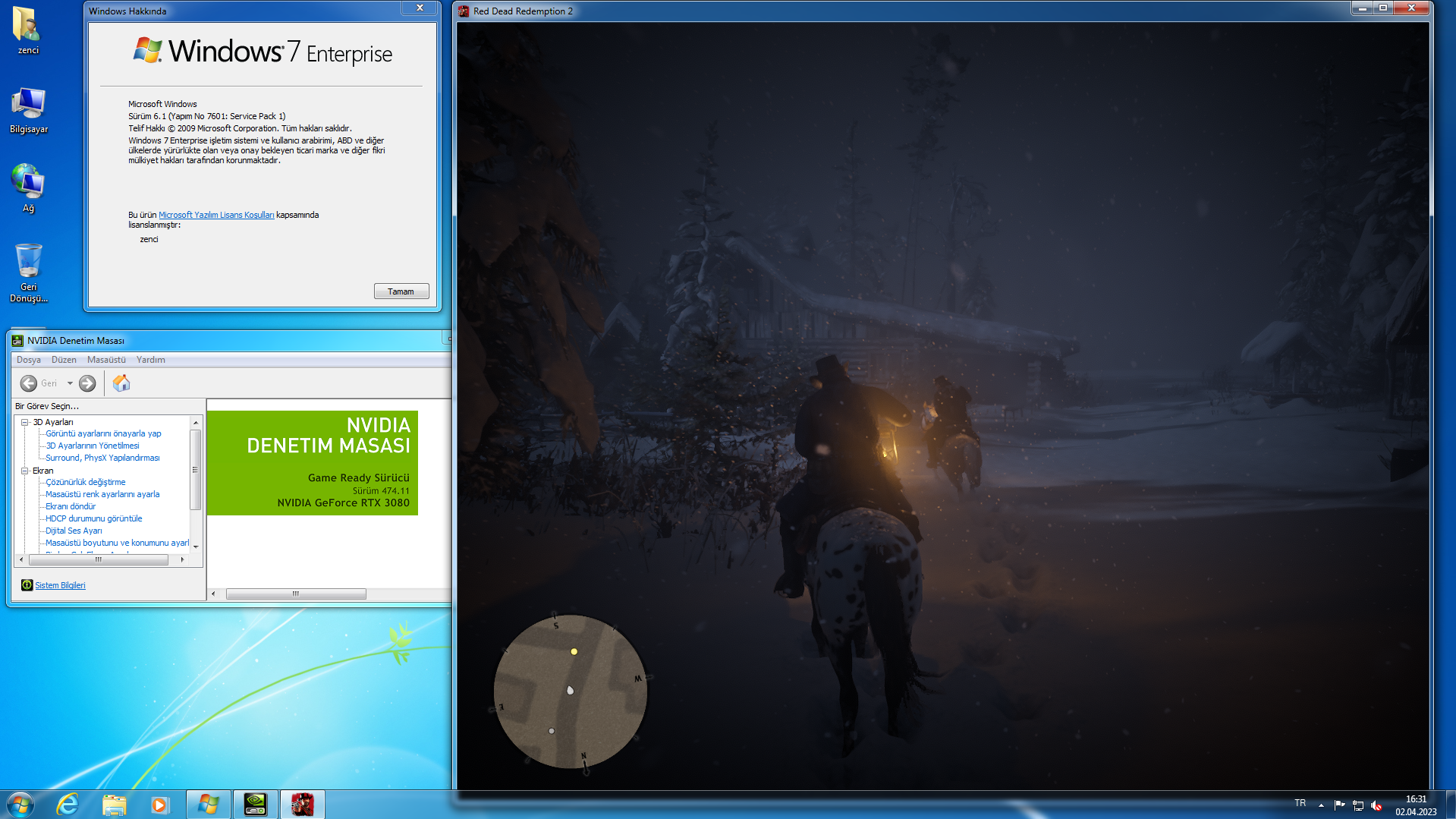Screen dimensions: 1456x819
Task: Show hidden tray icons arrow
Action: click(1321, 805)
